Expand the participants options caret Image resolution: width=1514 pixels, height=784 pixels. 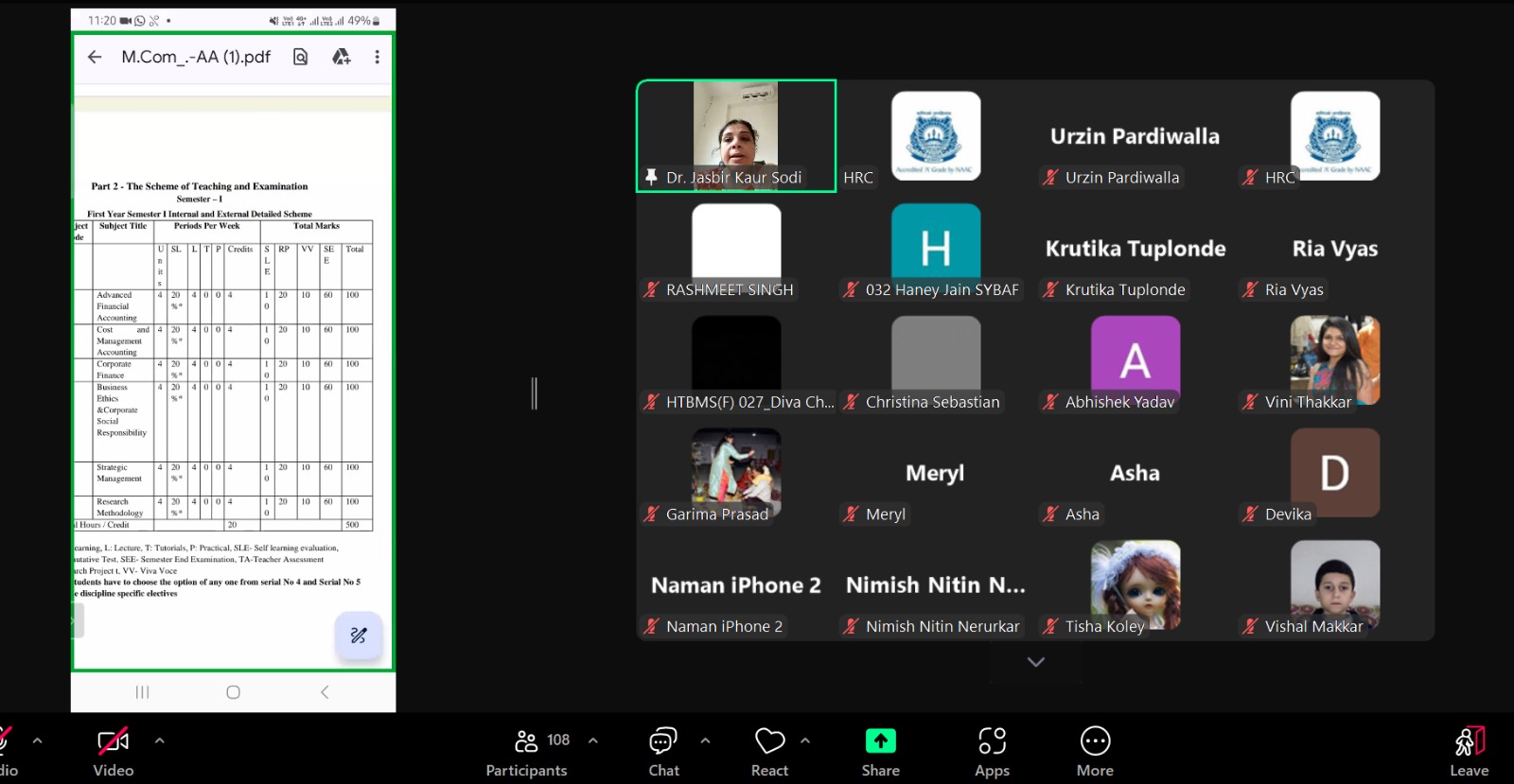click(x=593, y=740)
